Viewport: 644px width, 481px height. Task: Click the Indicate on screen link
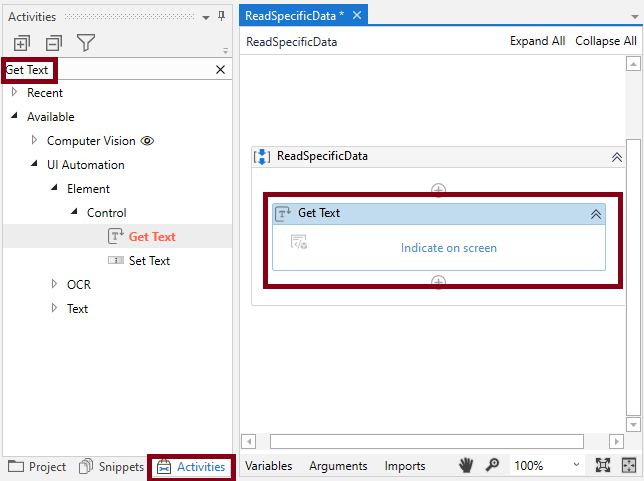tap(448, 248)
